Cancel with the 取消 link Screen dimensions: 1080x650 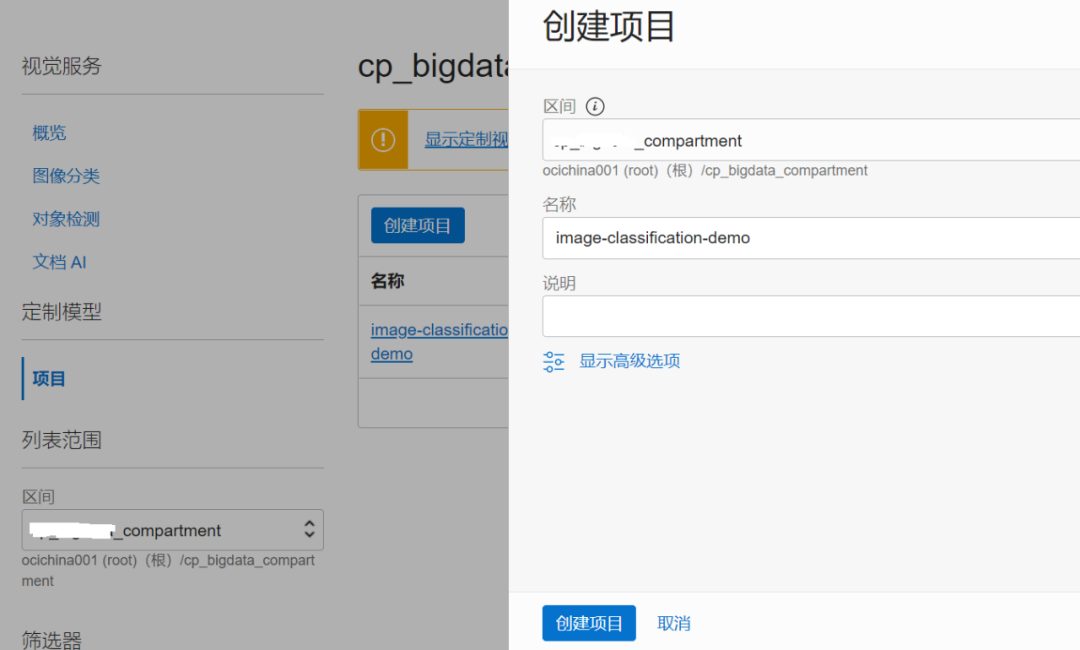pyautogui.click(x=674, y=623)
